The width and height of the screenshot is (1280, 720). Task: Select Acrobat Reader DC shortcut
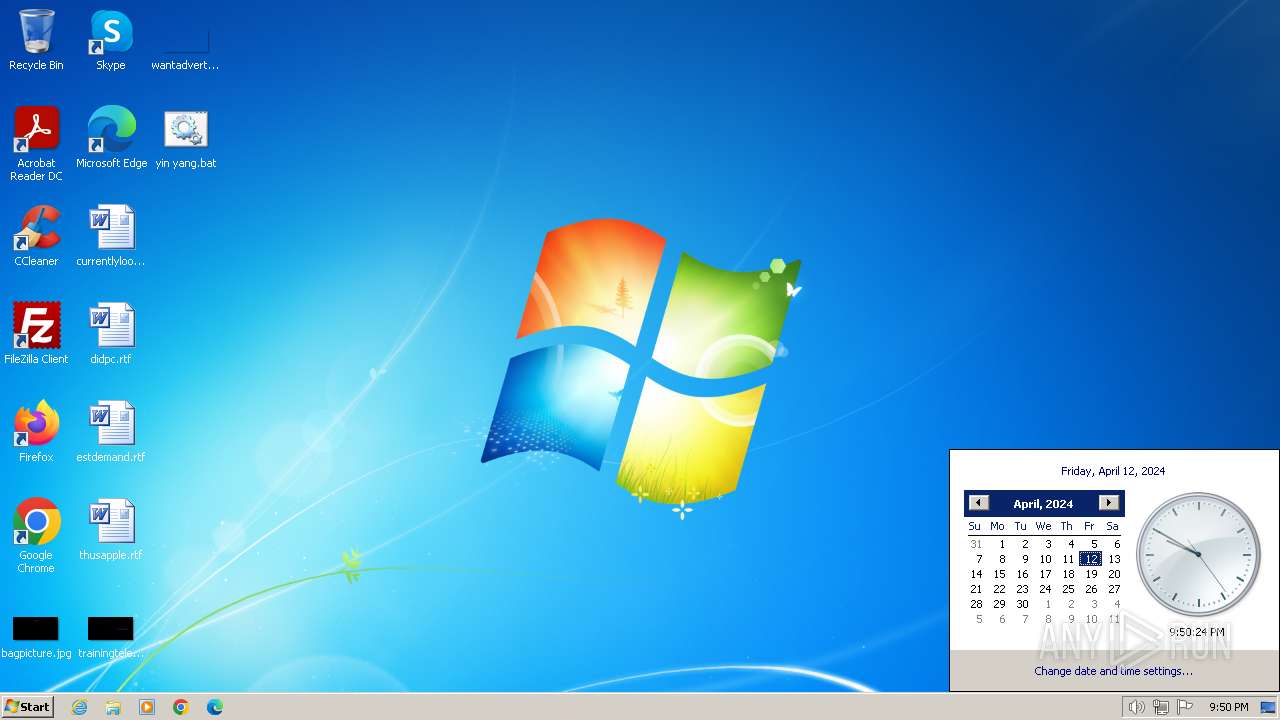point(36,143)
